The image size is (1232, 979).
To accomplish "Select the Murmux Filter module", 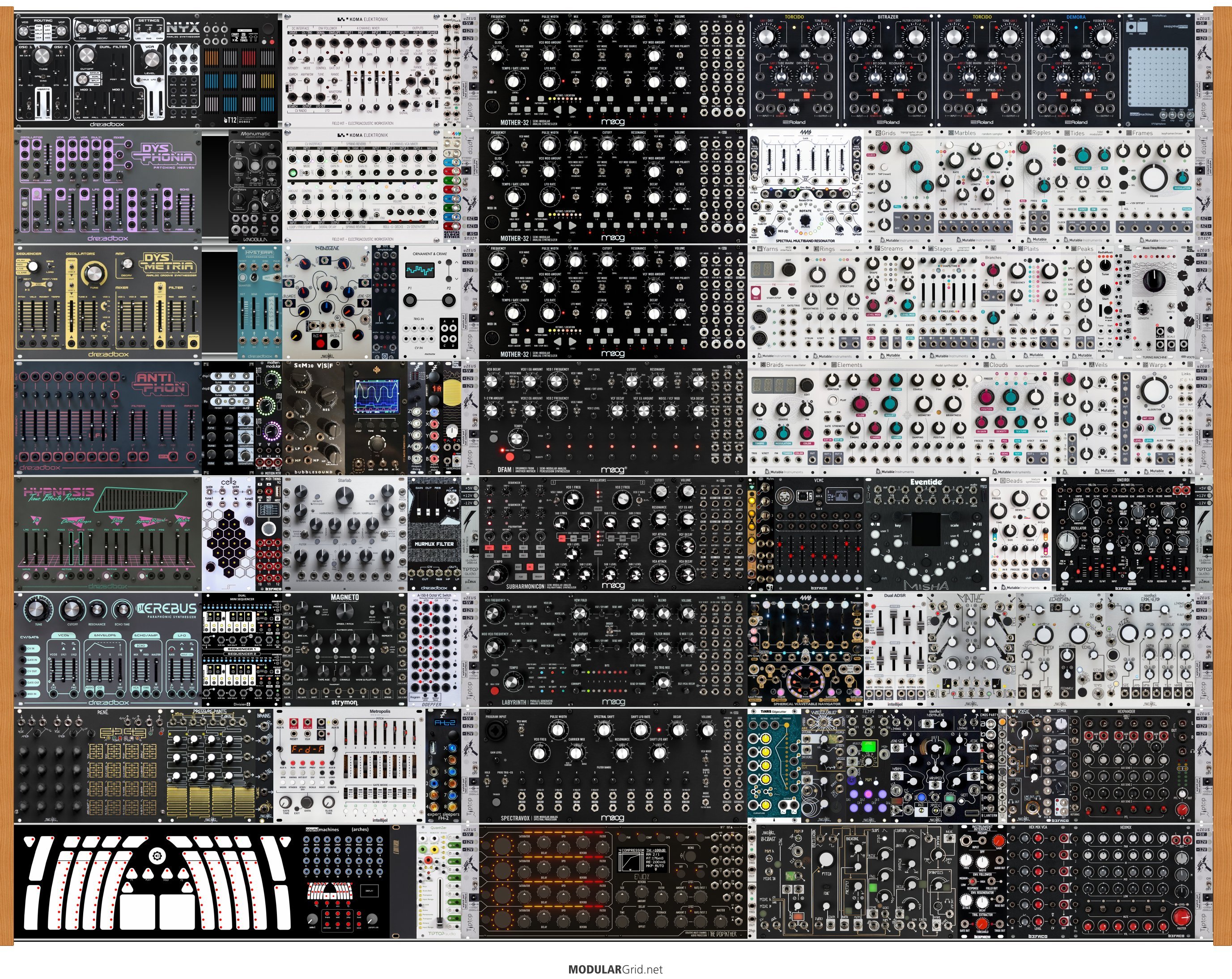I will point(434,534).
